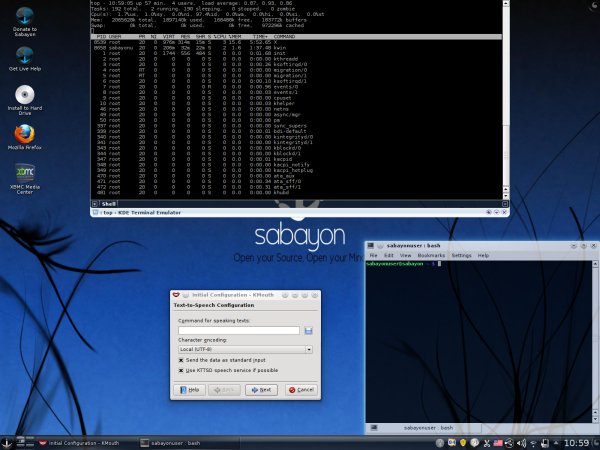Switch to sabayonuser : bash taskbar entry
Image resolution: width=600 pixels, height=450 pixels.
coord(187,443)
